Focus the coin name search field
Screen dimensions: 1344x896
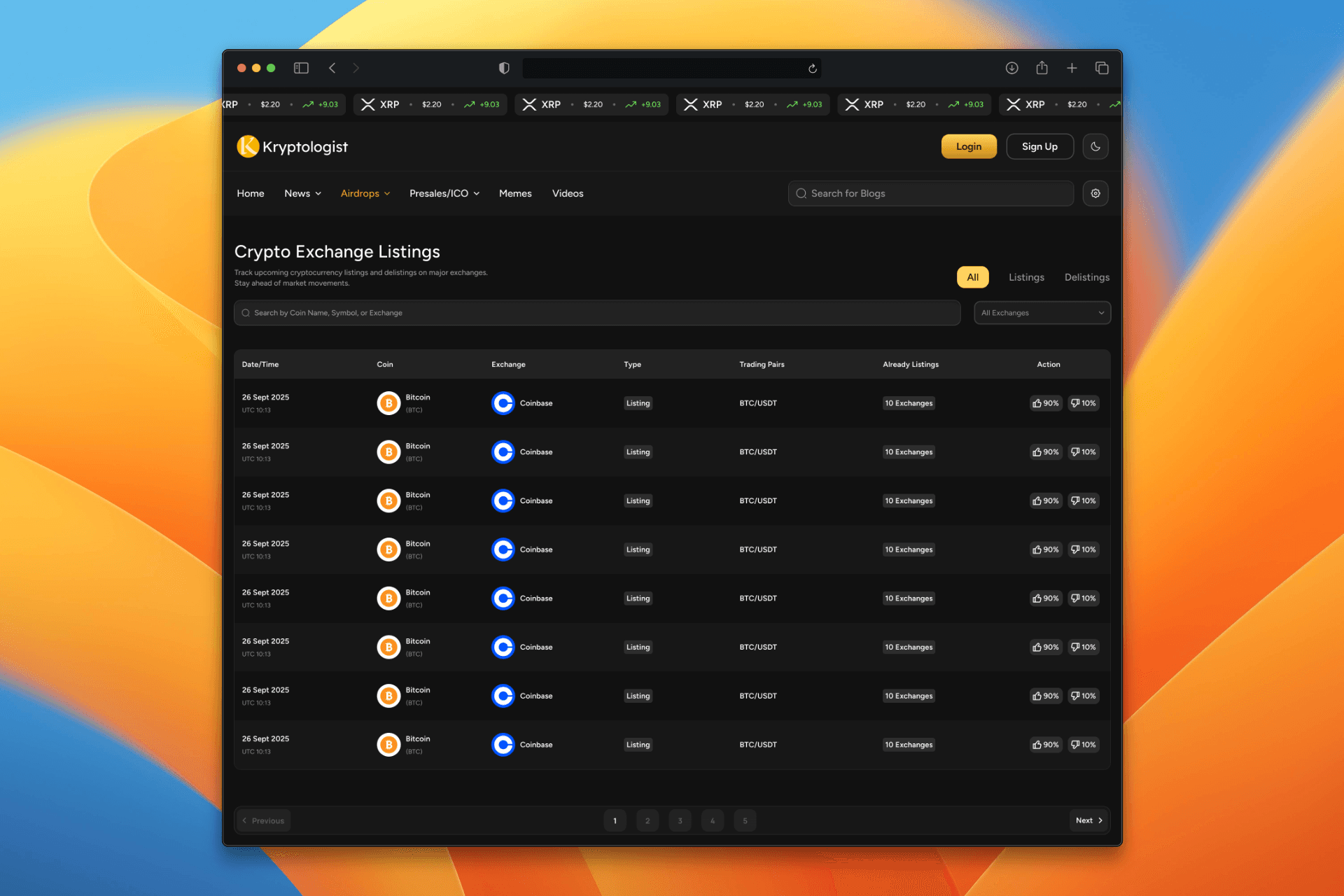[596, 313]
